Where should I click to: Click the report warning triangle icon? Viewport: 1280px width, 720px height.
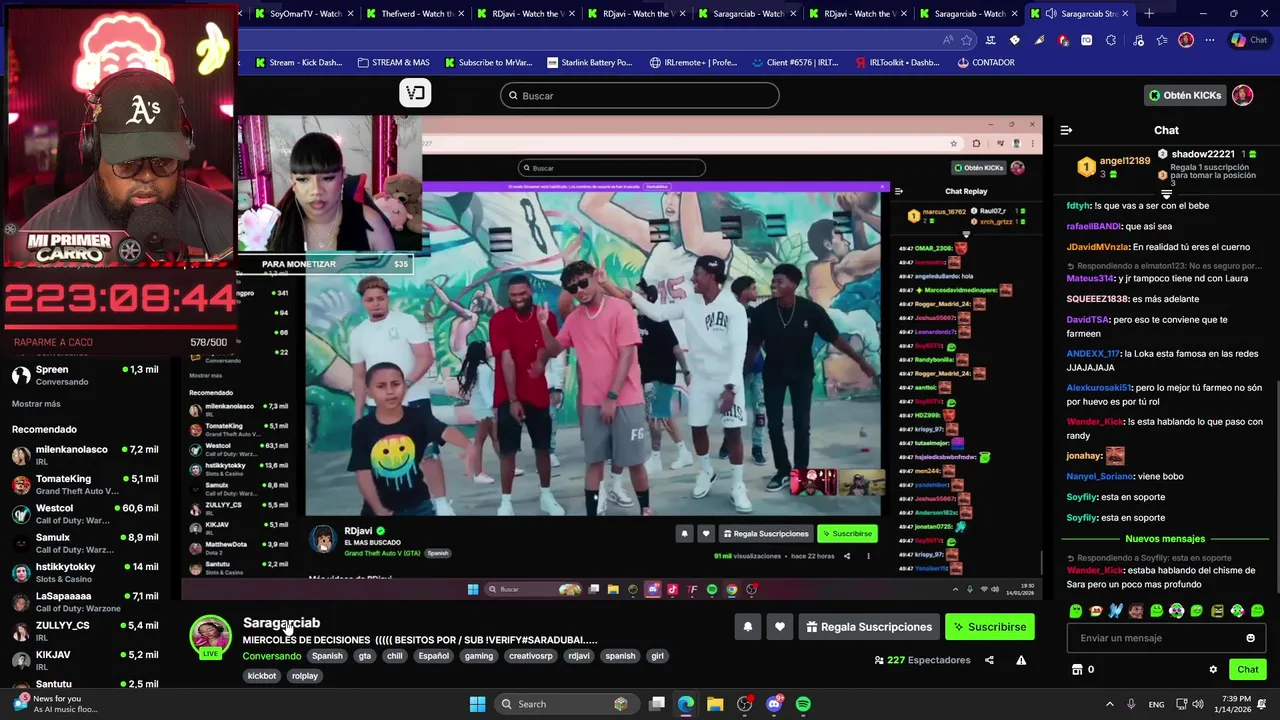coord(1021,660)
